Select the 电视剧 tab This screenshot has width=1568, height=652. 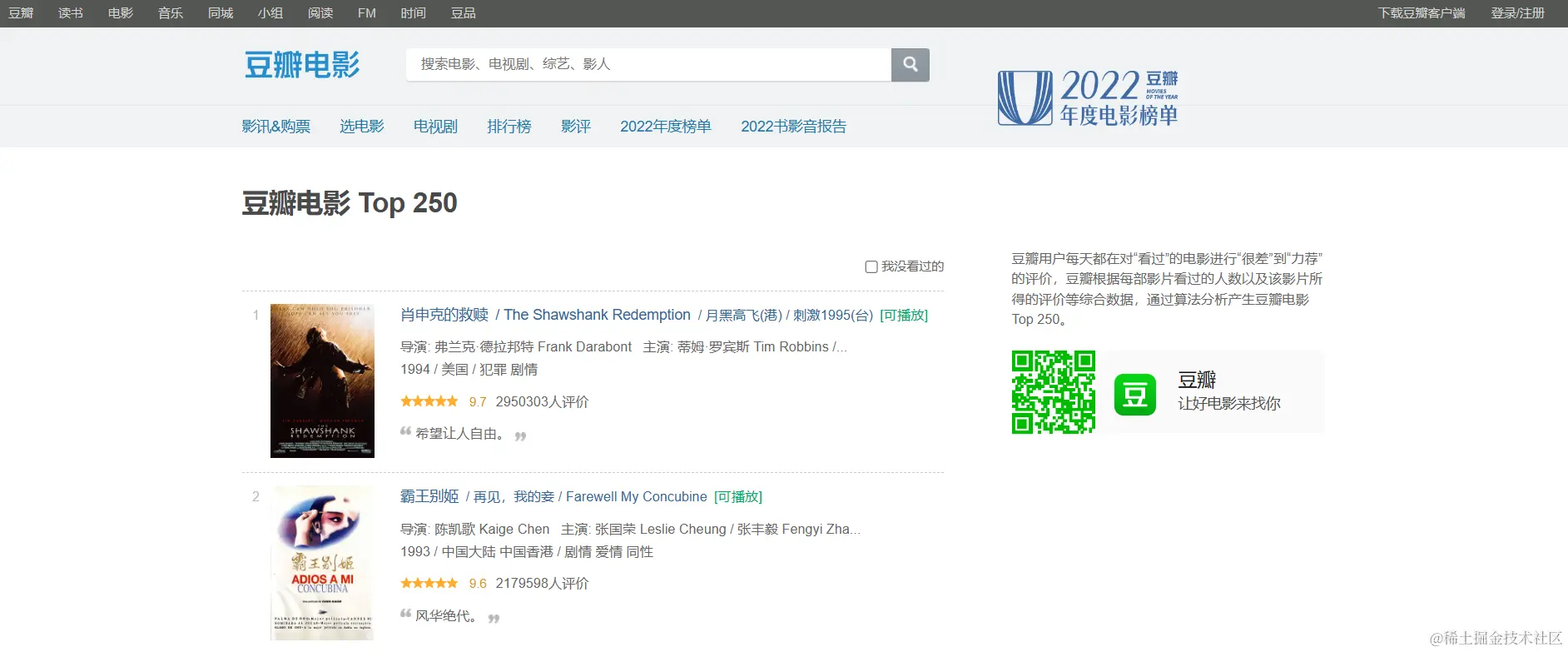click(436, 127)
